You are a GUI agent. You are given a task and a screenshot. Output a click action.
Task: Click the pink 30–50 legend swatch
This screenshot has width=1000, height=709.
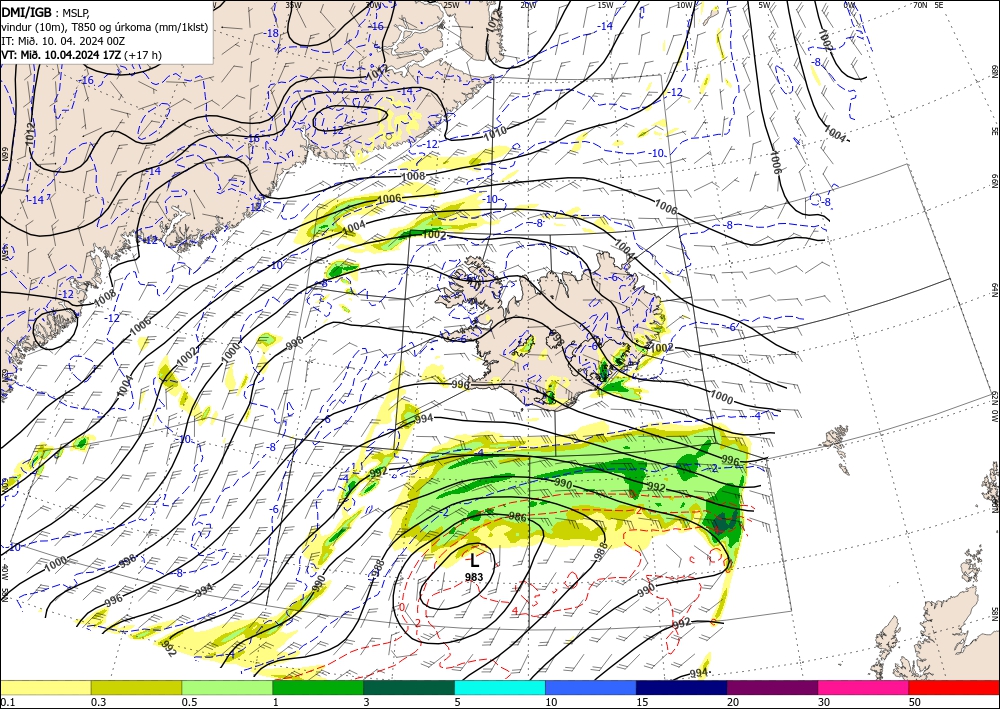pos(864,687)
